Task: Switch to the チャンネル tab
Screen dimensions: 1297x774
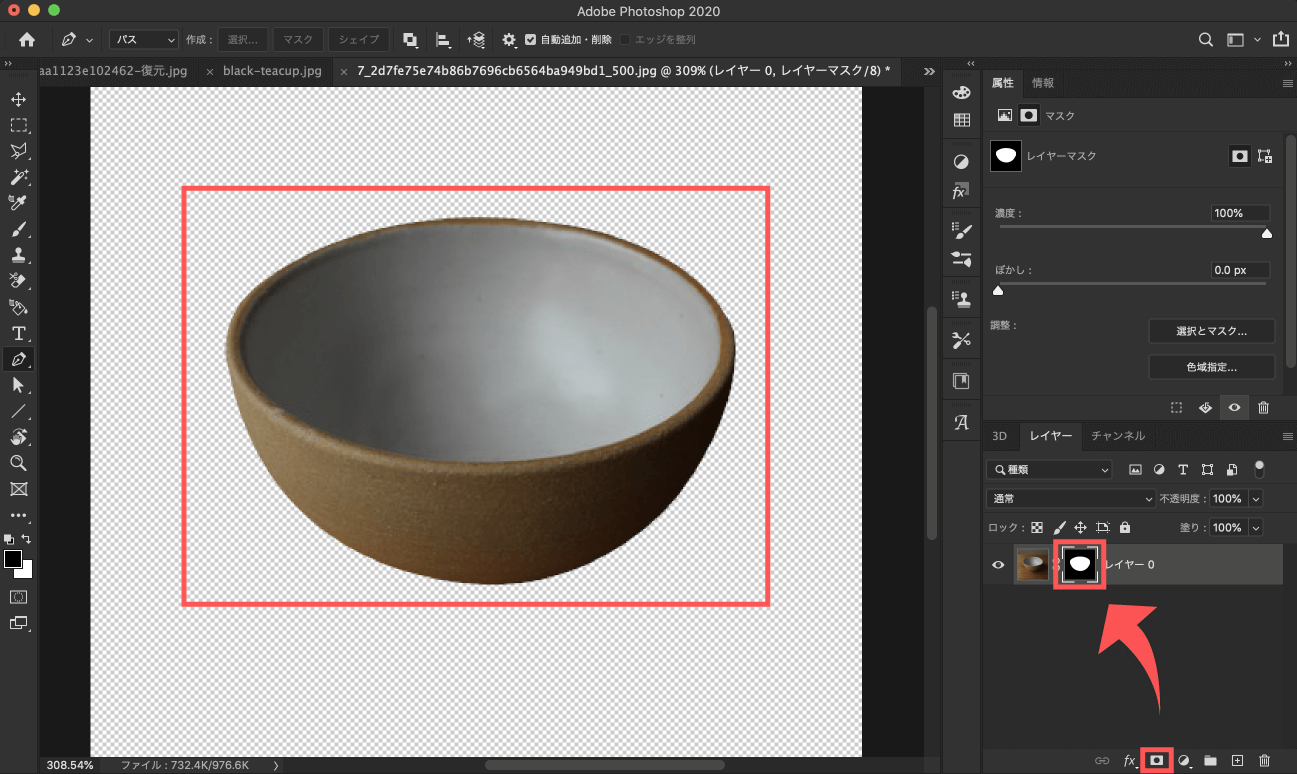Action: point(1118,435)
